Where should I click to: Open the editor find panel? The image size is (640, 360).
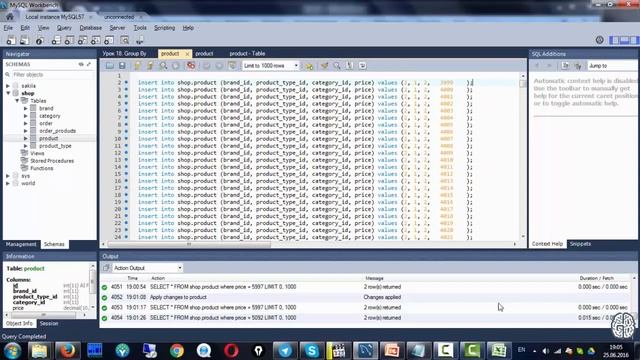click(337, 66)
